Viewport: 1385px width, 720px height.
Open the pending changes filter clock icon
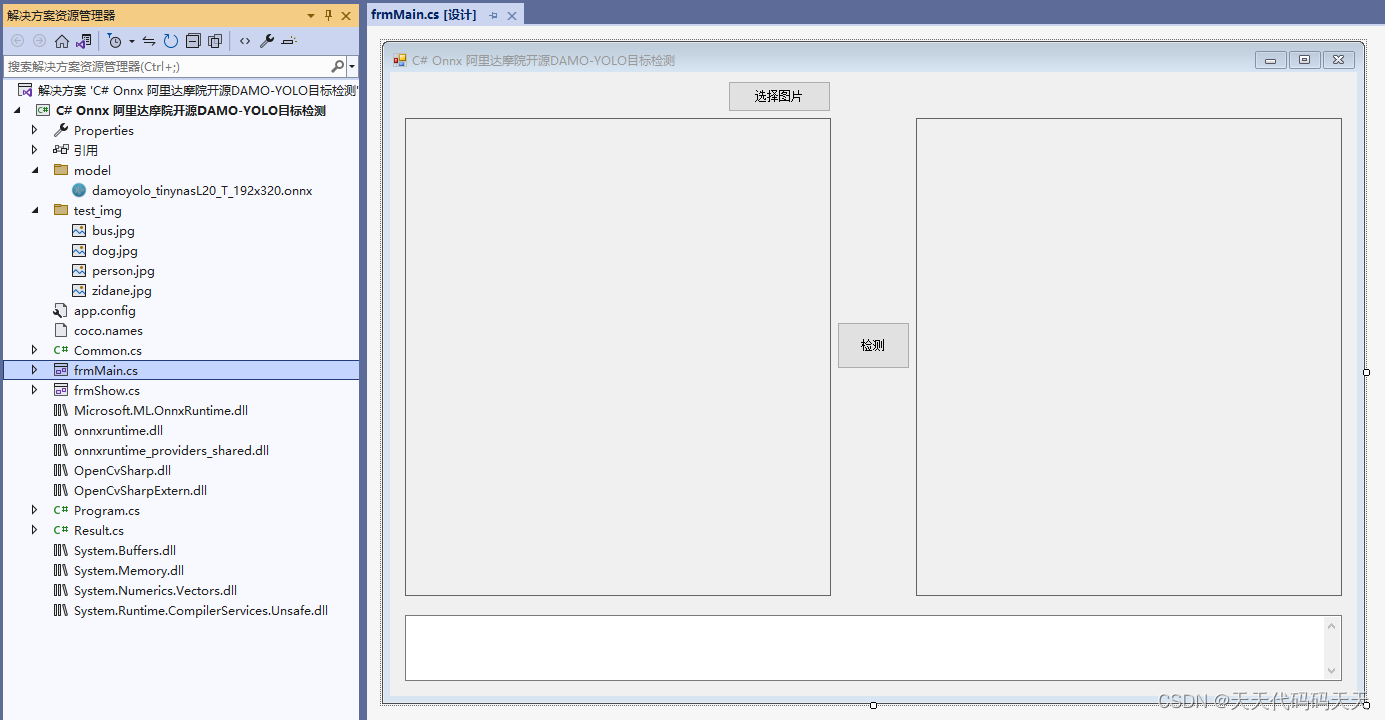115,41
